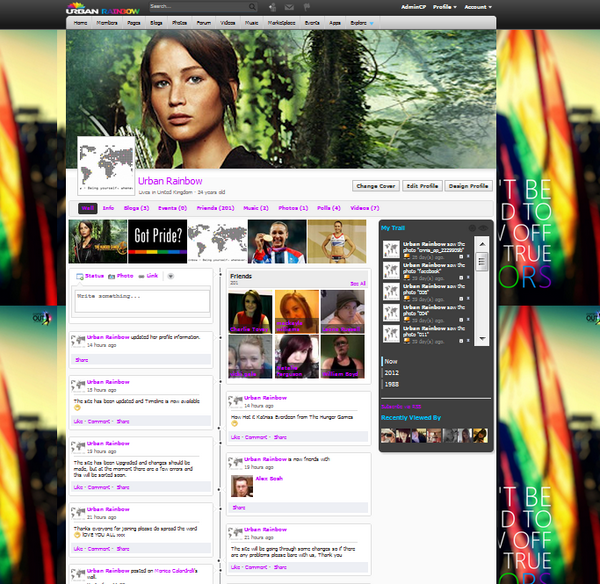
Task: Open the 'Got Pride?' photo thumbnail
Action: pos(158,241)
